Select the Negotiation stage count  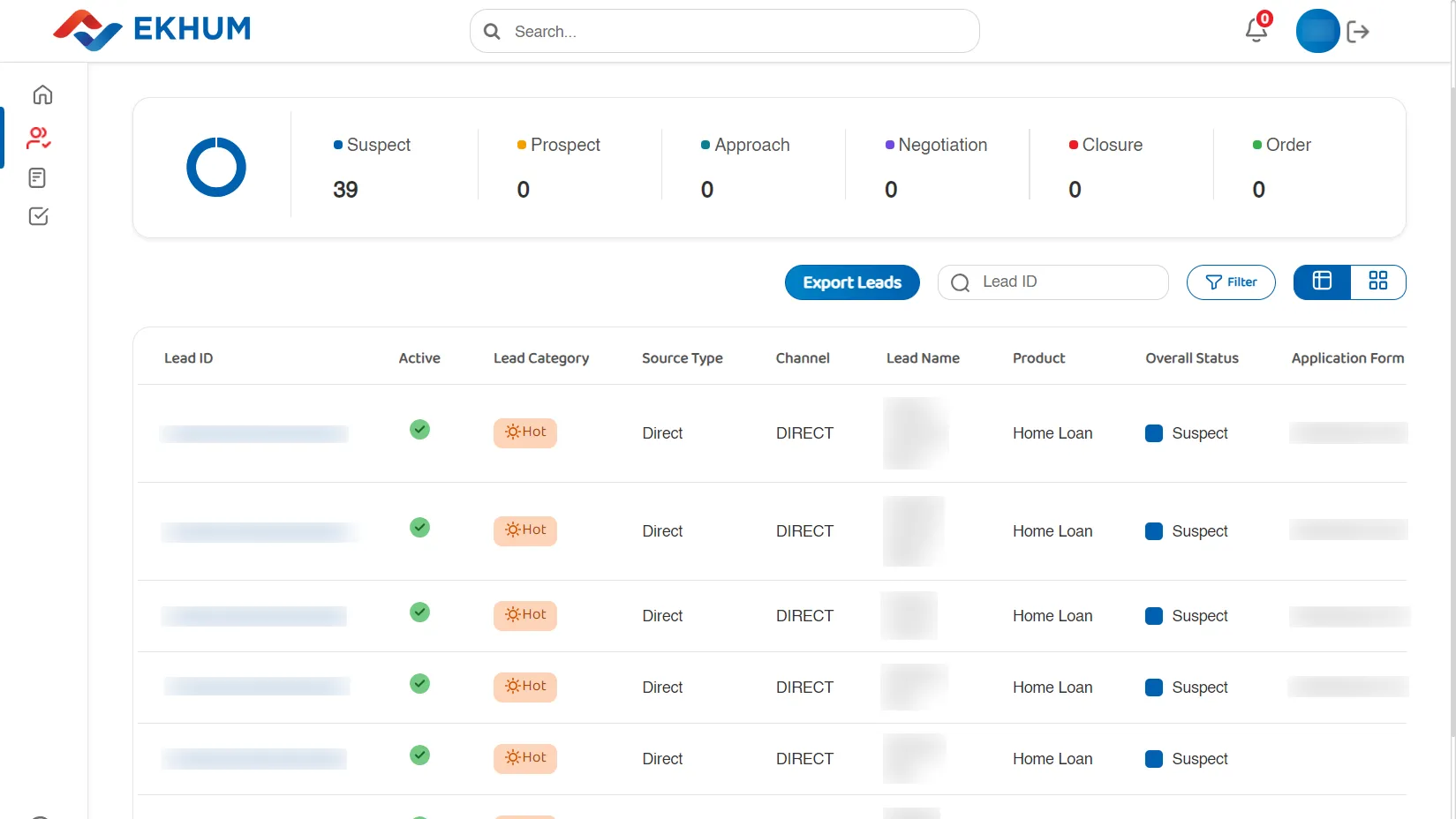pos(891,190)
